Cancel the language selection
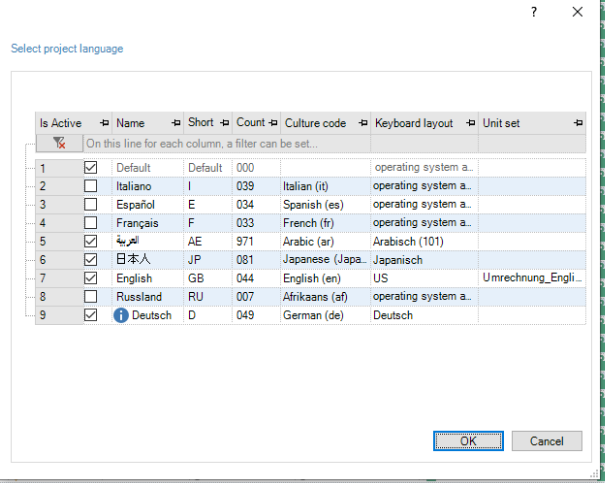Image resolution: width=605 pixels, height=484 pixels. (547, 441)
